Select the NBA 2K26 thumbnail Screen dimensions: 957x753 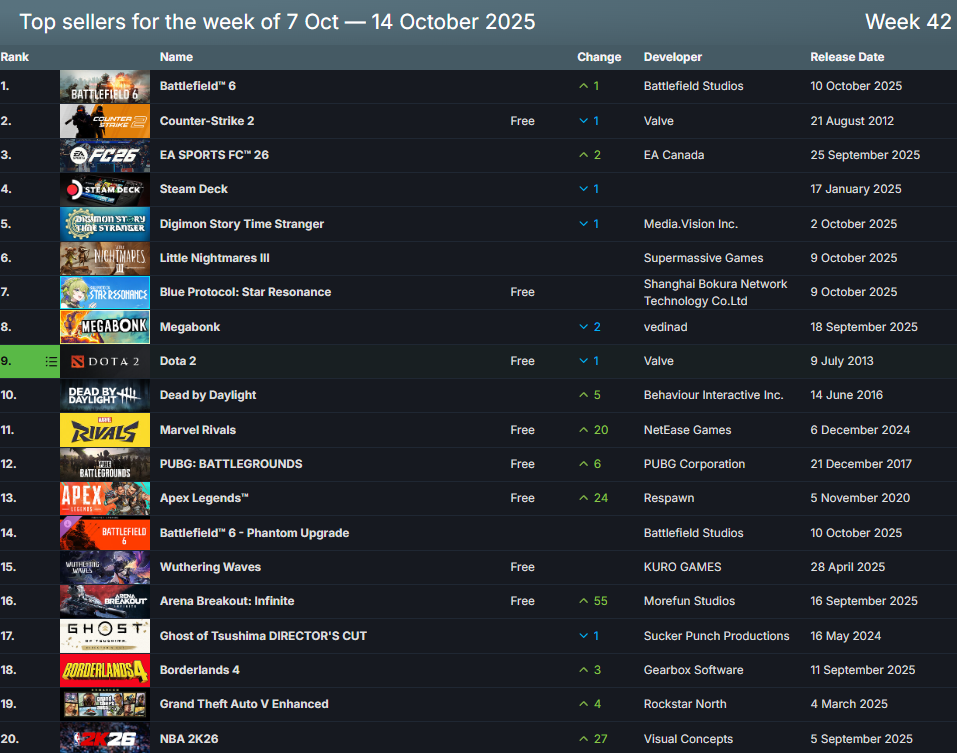(105, 738)
